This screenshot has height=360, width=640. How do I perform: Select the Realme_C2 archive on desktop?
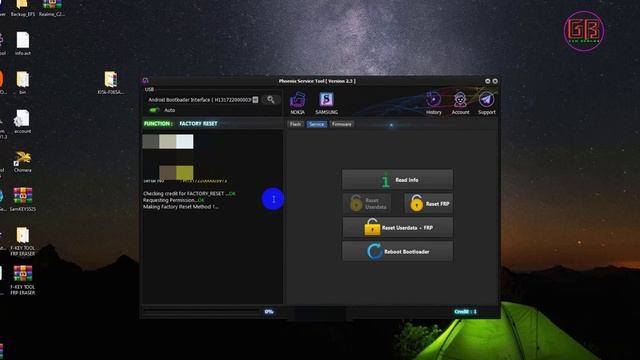pos(52,8)
